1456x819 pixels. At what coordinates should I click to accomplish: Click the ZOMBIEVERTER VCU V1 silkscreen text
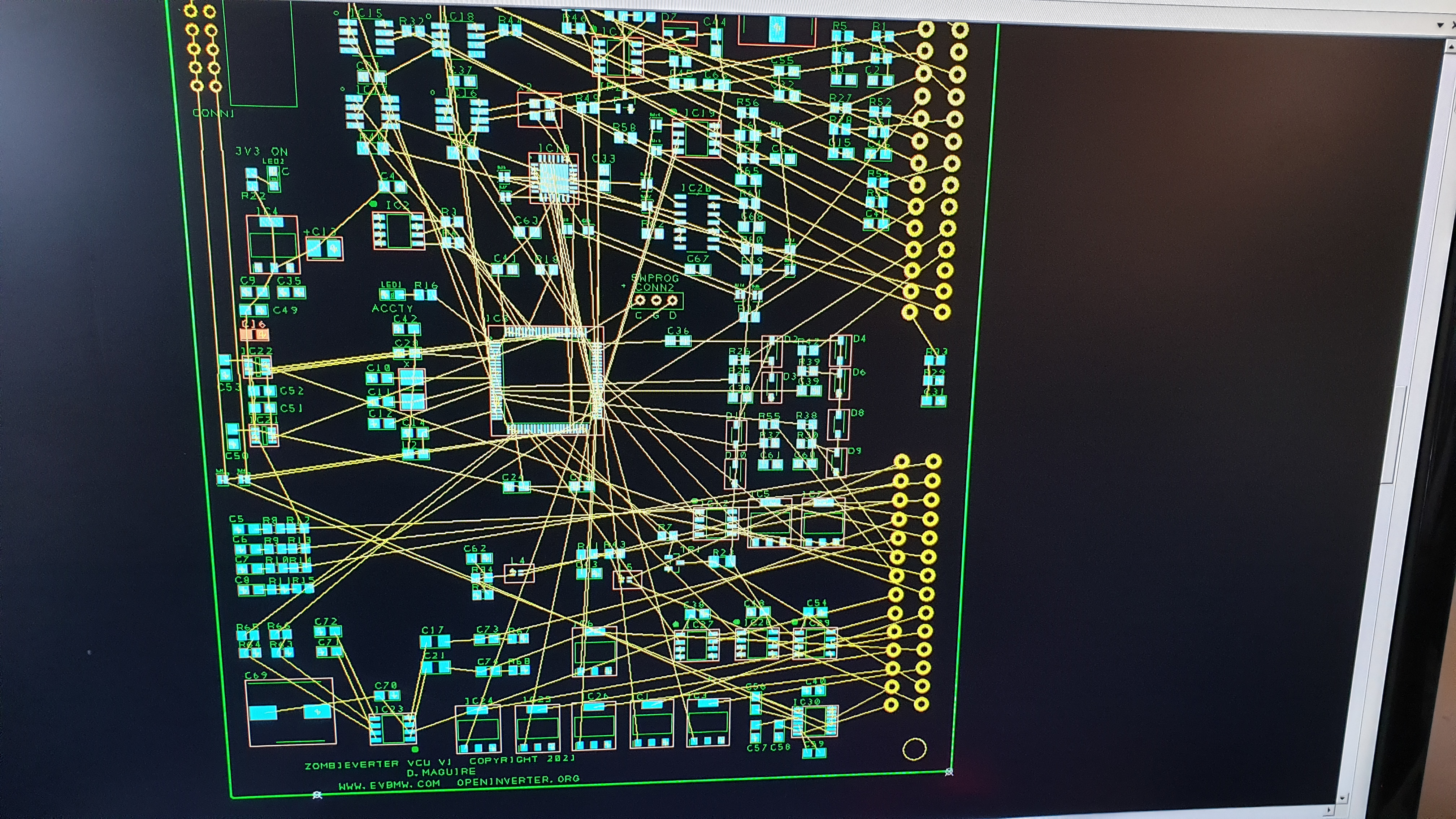pos(378,765)
